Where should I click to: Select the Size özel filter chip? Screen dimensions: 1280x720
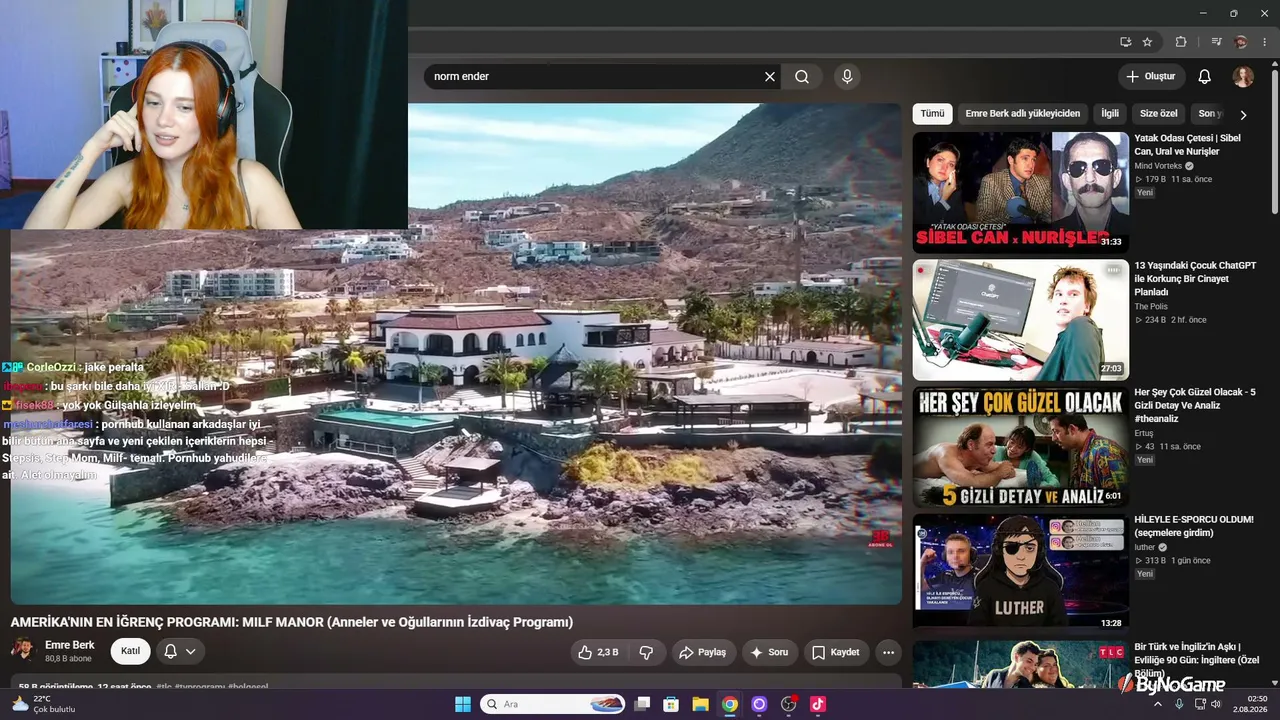coord(1159,114)
